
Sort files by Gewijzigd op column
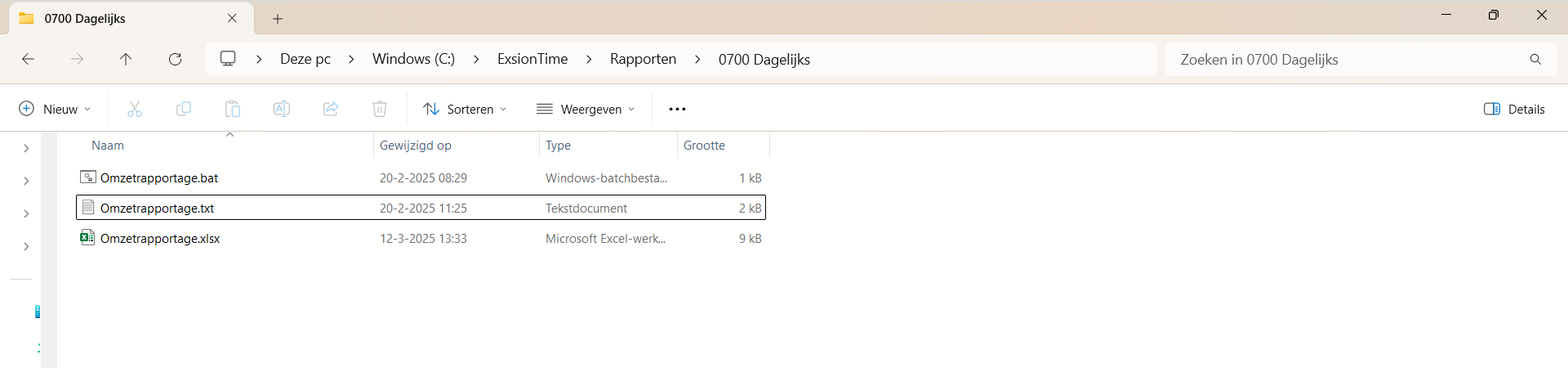pos(416,146)
